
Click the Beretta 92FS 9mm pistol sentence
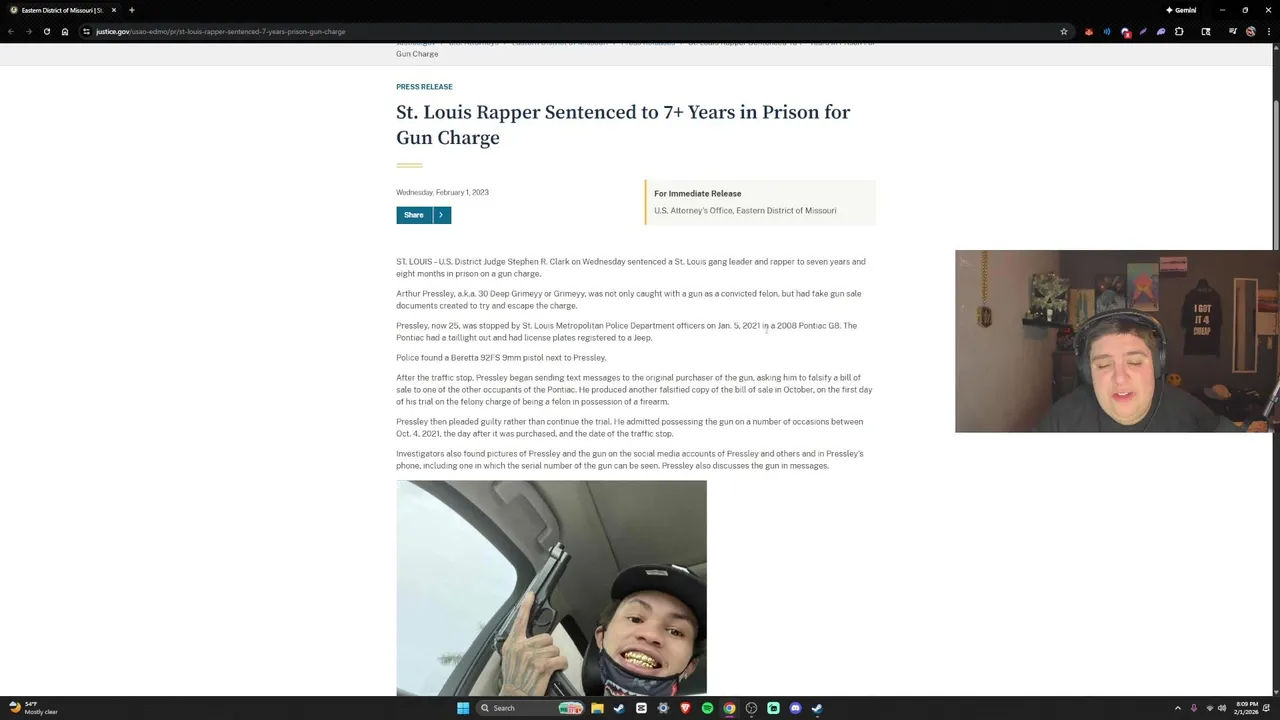tap(501, 357)
